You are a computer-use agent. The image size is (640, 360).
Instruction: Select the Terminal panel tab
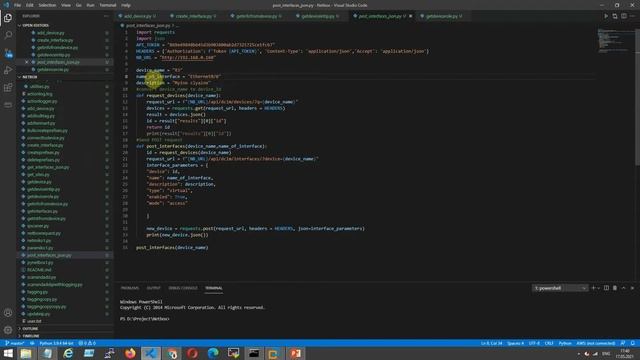(214, 288)
